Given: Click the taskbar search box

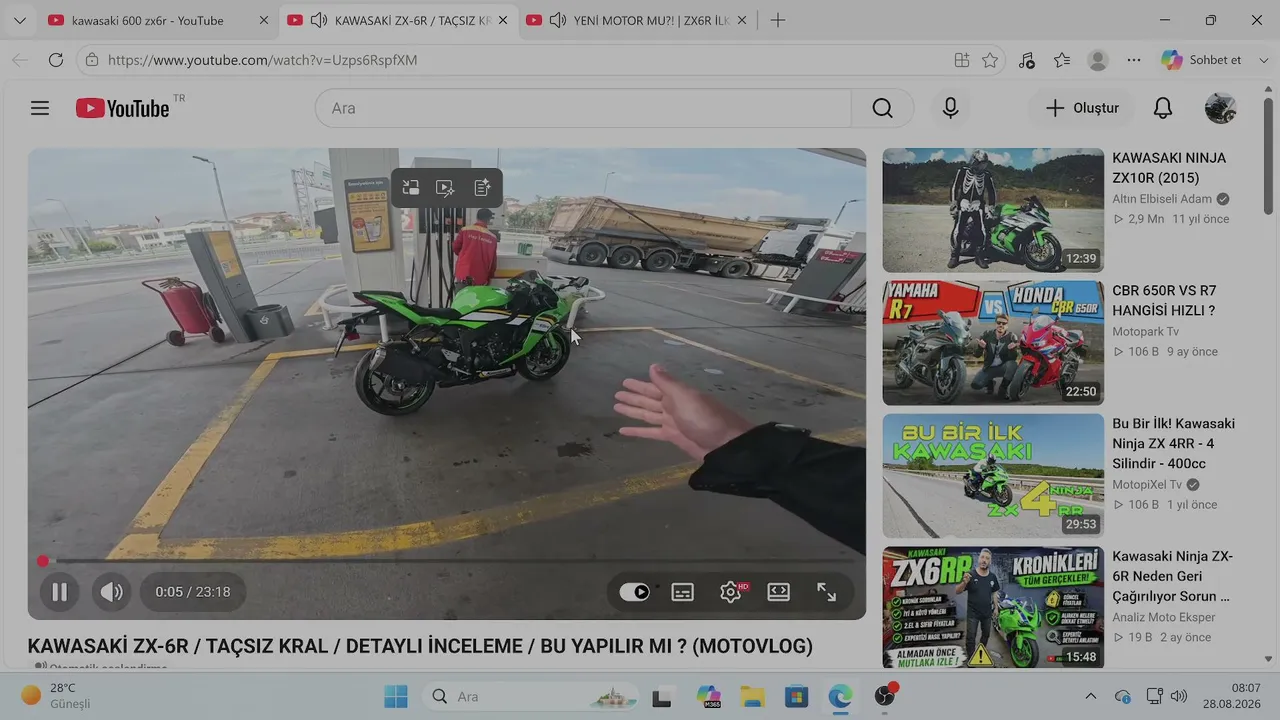Looking at the screenshot, I should click(532, 696).
